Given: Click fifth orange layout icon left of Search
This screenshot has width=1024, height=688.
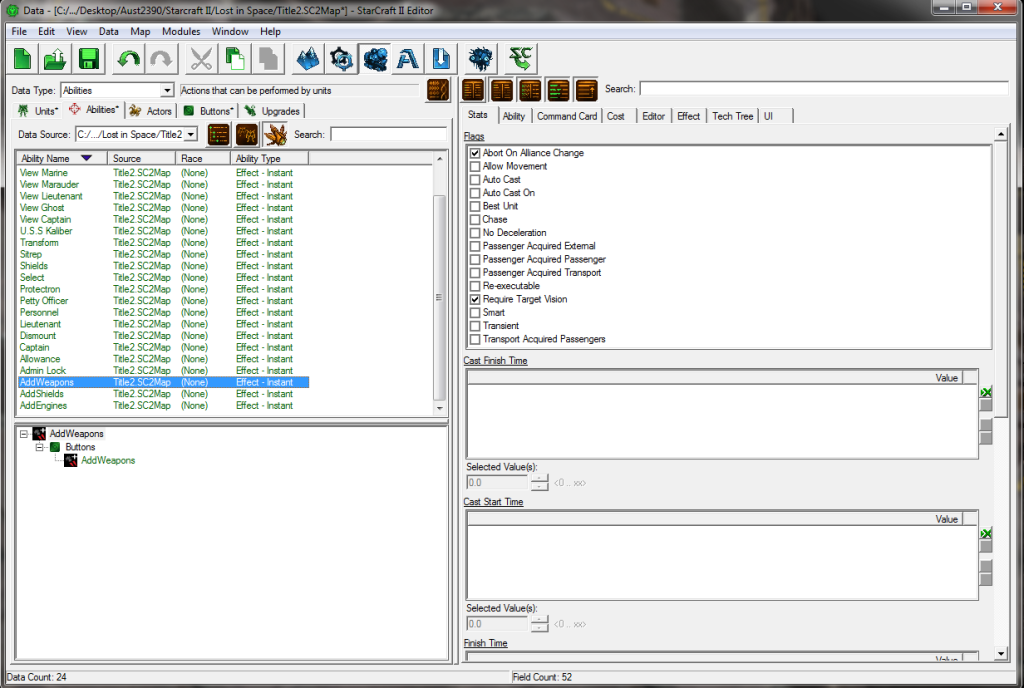Looking at the screenshot, I should (586, 90).
